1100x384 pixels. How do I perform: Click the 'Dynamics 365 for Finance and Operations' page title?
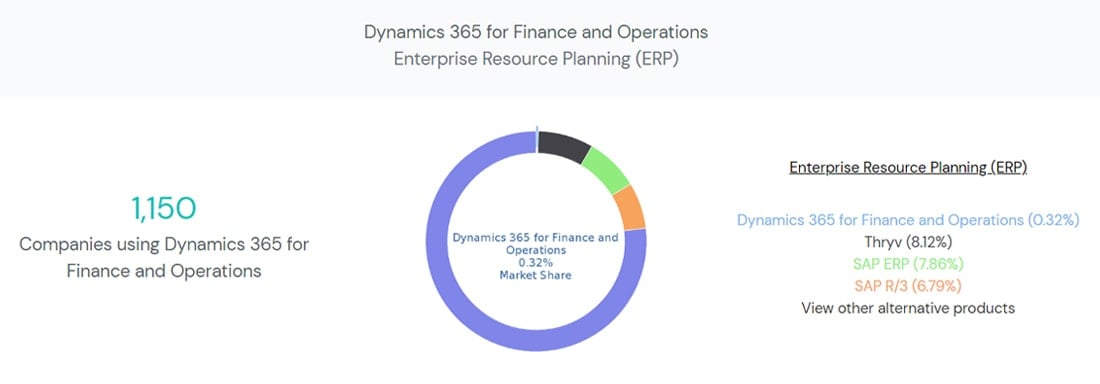coord(536,32)
